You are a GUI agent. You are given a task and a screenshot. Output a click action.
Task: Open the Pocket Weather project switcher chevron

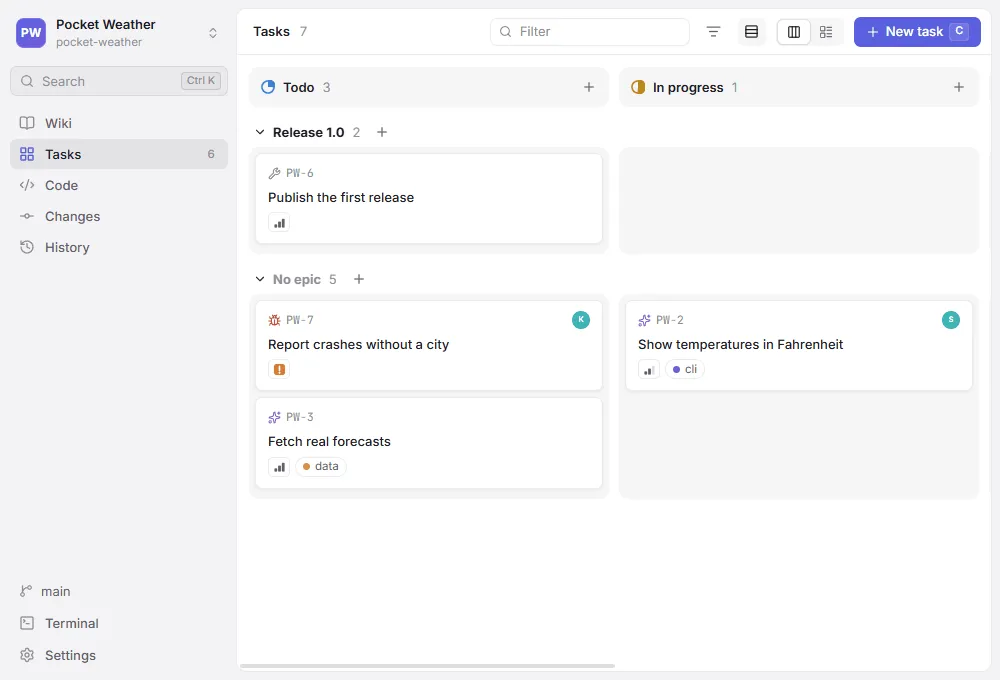[x=213, y=33]
